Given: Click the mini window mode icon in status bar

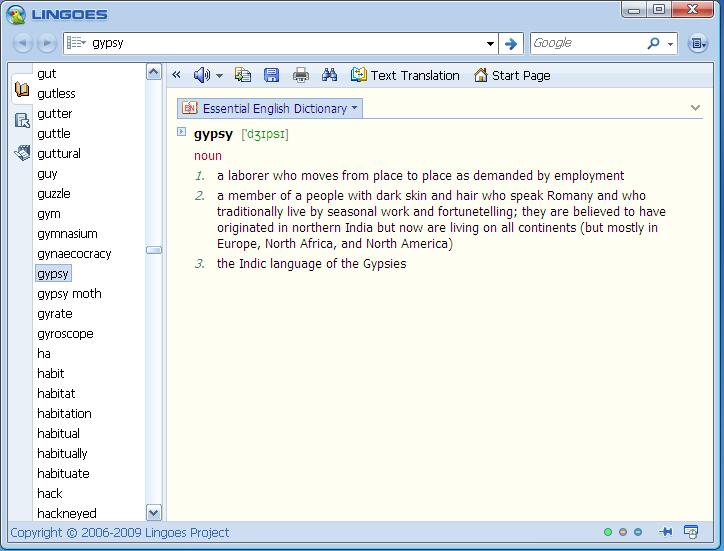Looking at the screenshot, I should tap(691, 532).
